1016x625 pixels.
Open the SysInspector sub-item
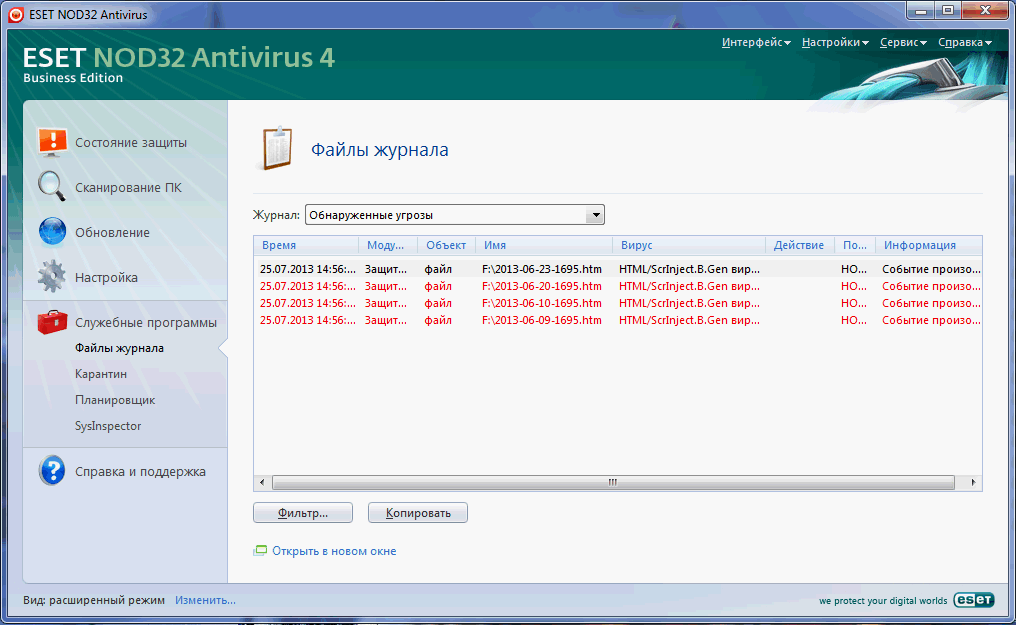108,426
